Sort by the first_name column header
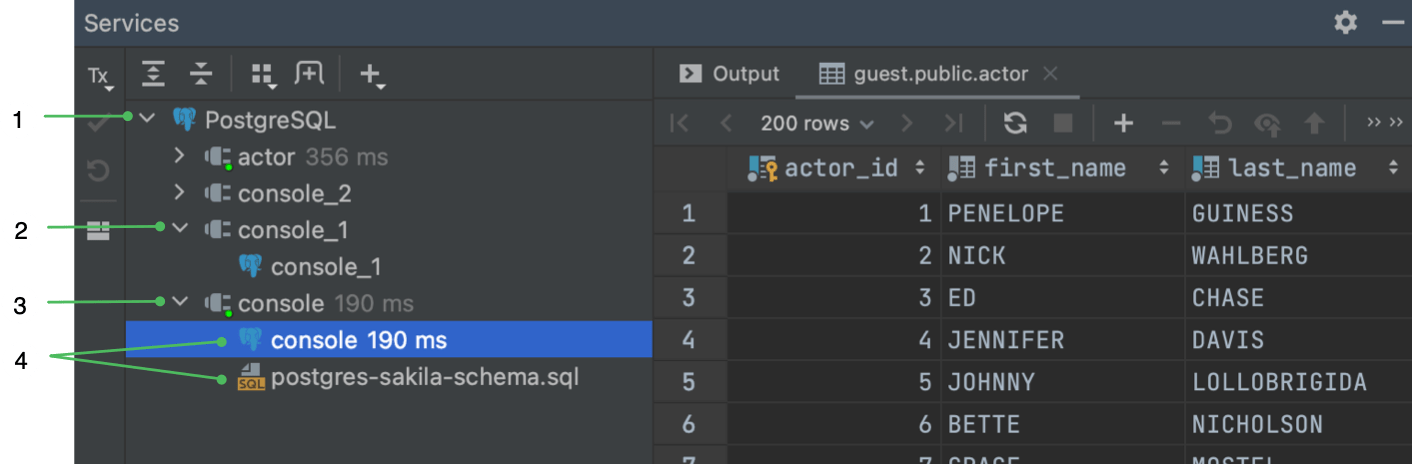This screenshot has width=1412, height=464. coord(1054,169)
